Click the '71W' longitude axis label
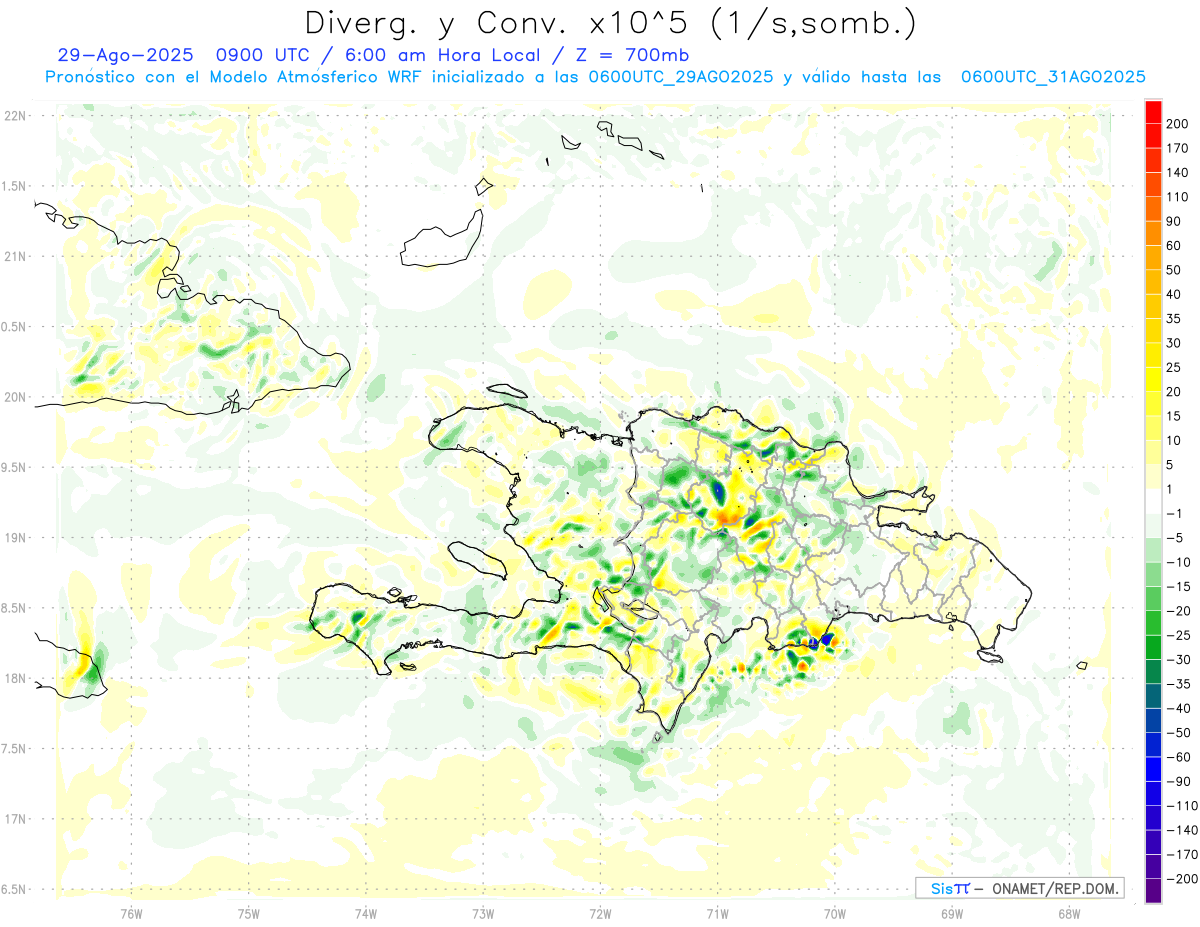Viewport: 1200px width, 927px height. (x=717, y=913)
